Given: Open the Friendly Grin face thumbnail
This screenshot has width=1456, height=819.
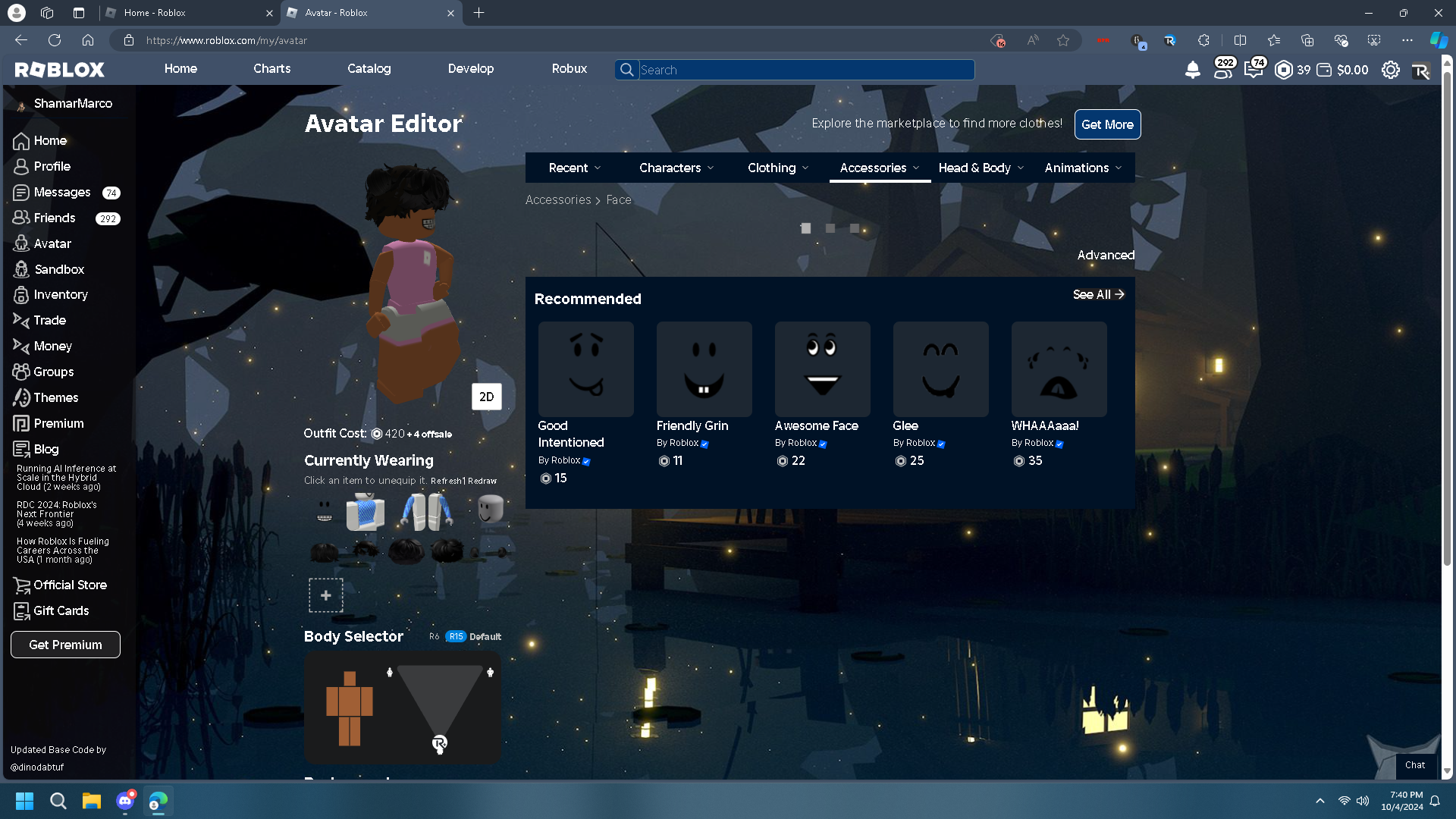Looking at the screenshot, I should coord(704,369).
